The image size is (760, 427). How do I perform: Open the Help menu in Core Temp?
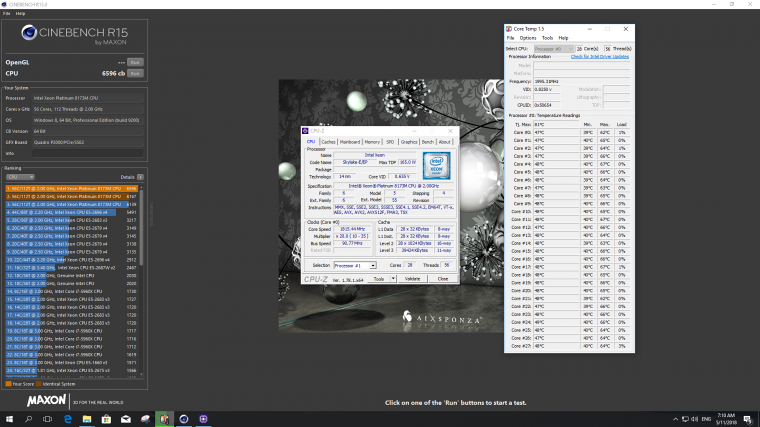pyautogui.click(x=563, y=38)
